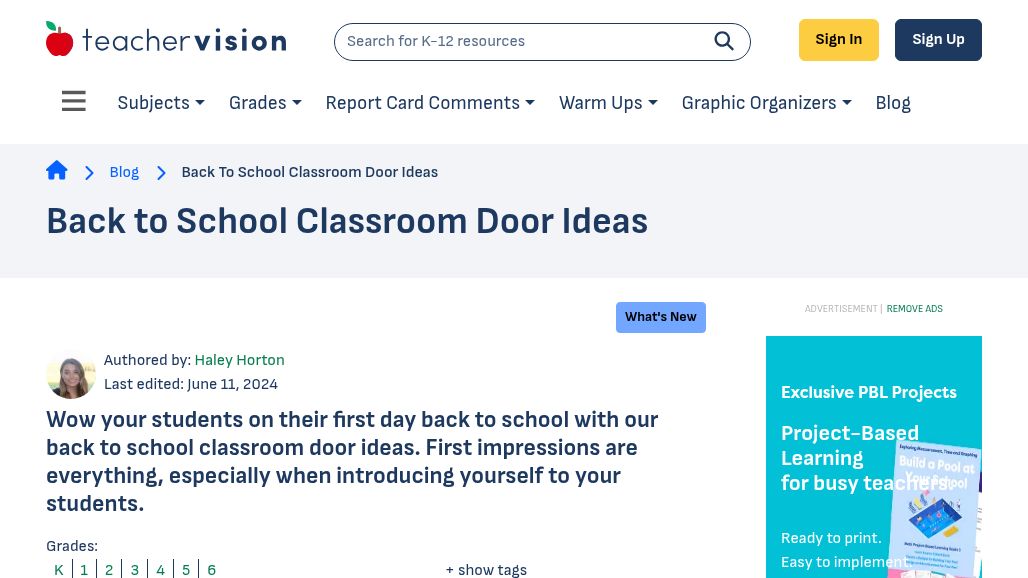Select the grade K tag
Viewport: 1028px width, 578px height.
coord(59,570)
